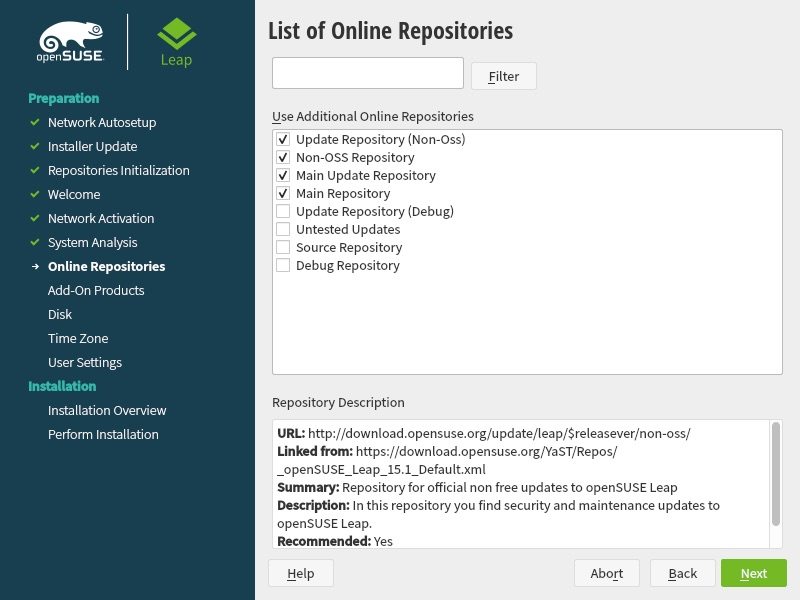Click the Filter button
The image size is (800, 600).
tap(504, 76)
